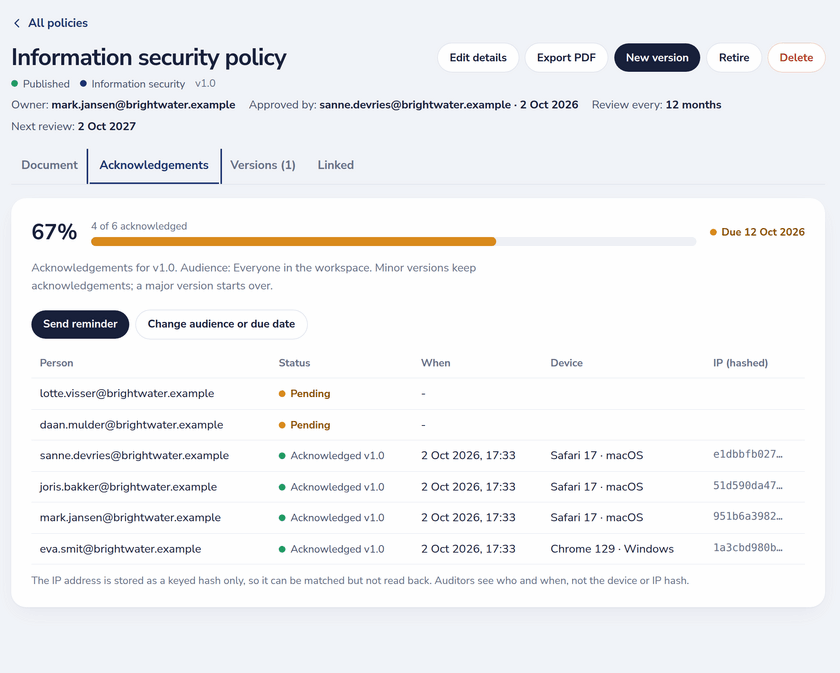Click mark.jansen@brightwater.example in the table

pos(130,518)
